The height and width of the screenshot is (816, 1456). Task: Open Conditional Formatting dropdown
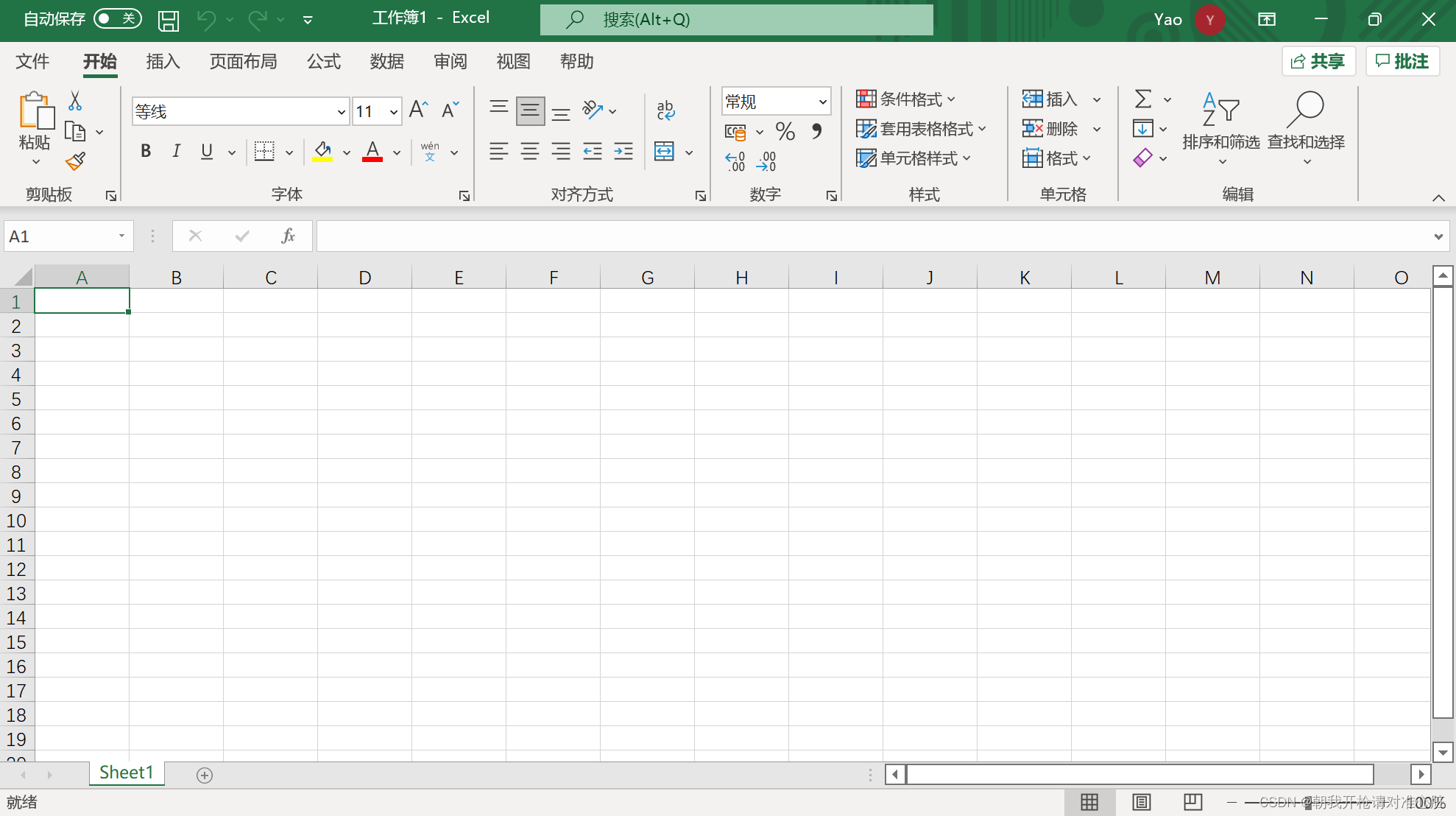point(906,99)
